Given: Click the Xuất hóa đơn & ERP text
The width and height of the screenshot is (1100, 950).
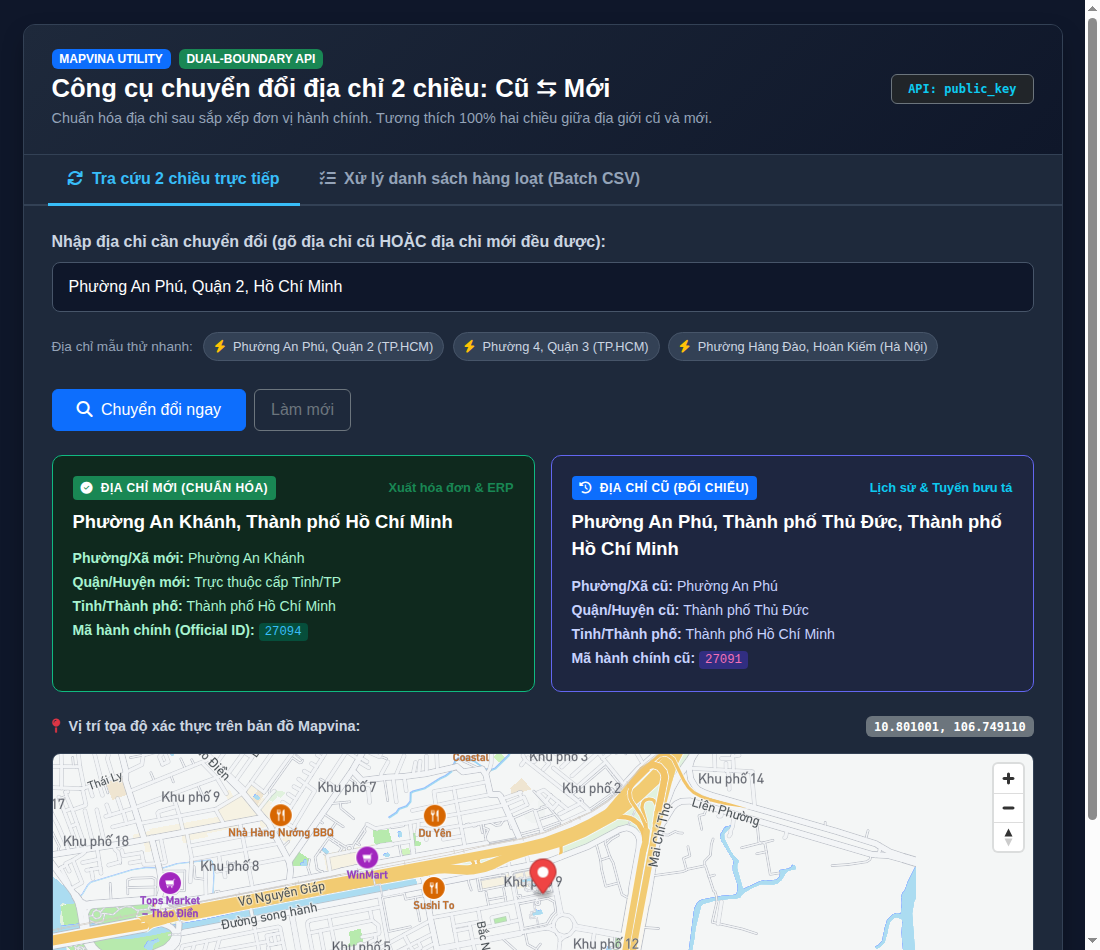Looking at the screenshot, I should 451,488.
